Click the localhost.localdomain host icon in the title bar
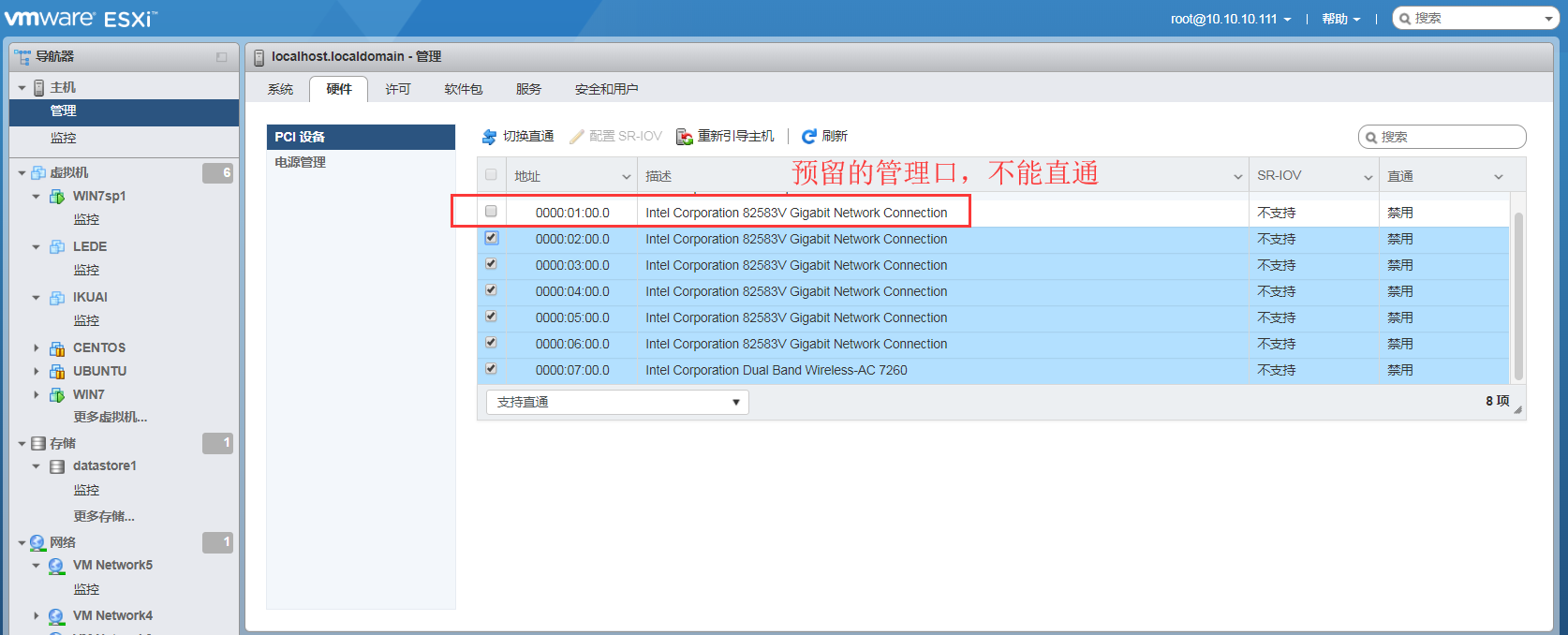Image resolution: width=1568 pixels, height=635 pixels. [259, 57]
